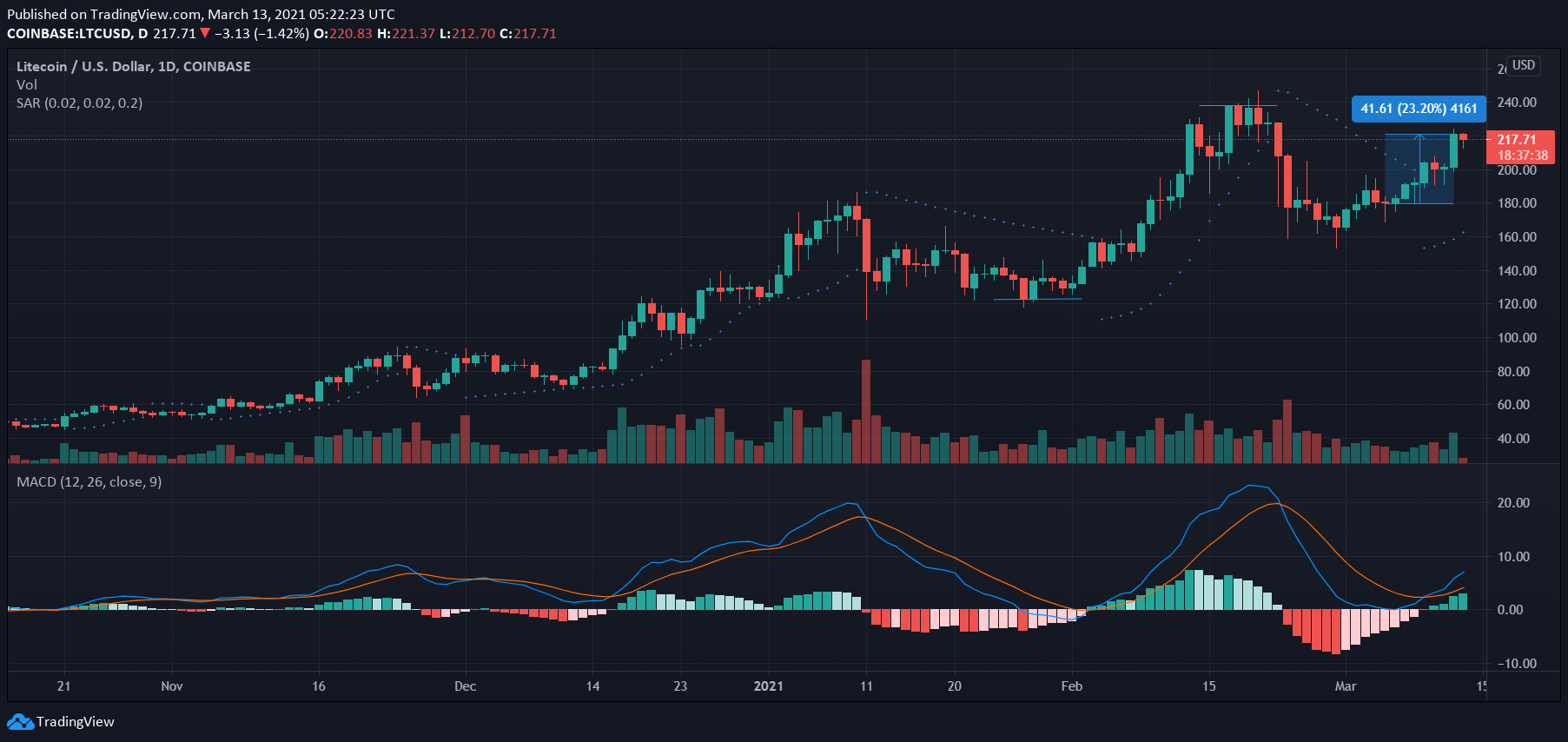Screen dimensions: 1568x742
Task: Select the MACD (12, 26, close, 9) legend
Action: pos(89,482)
